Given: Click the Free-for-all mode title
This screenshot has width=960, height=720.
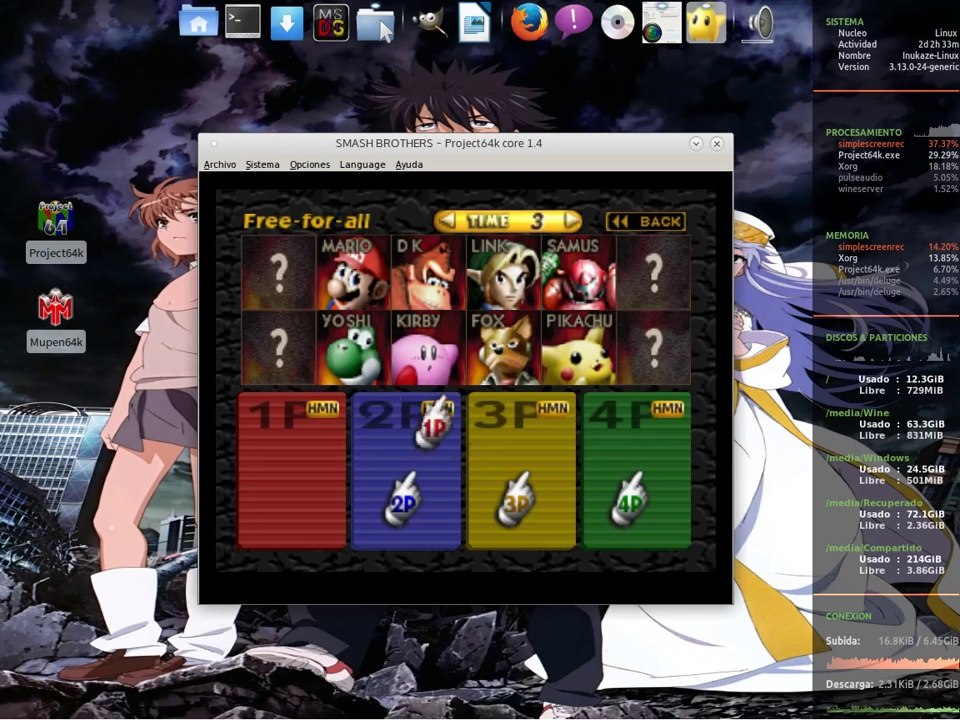Looking at the screenshot, I should (x=307, y=221).
